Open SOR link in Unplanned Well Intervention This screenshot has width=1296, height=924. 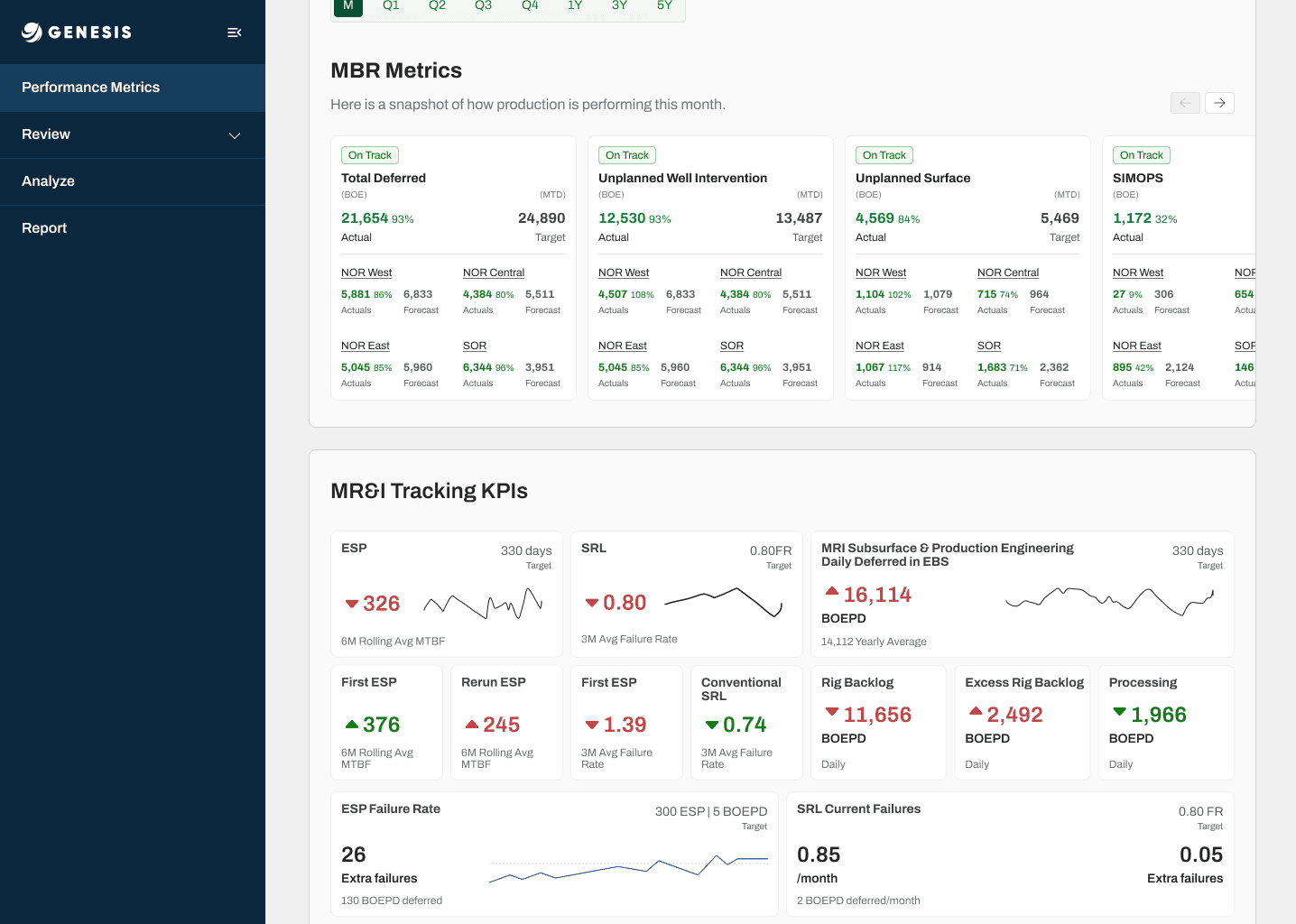[732, 346]
